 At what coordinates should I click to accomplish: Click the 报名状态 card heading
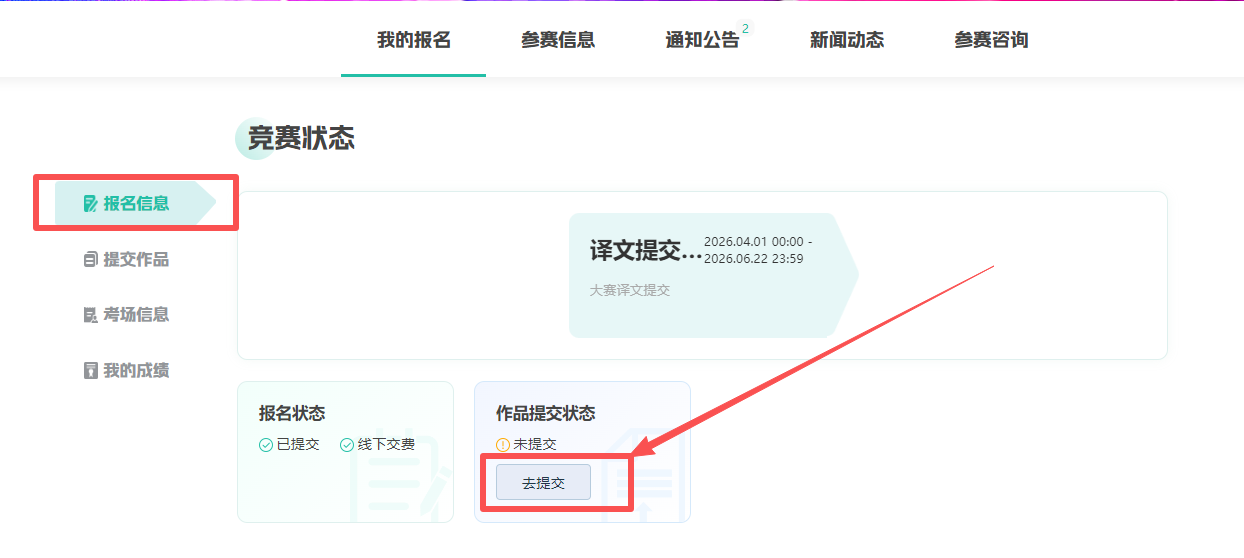point(292,414)
